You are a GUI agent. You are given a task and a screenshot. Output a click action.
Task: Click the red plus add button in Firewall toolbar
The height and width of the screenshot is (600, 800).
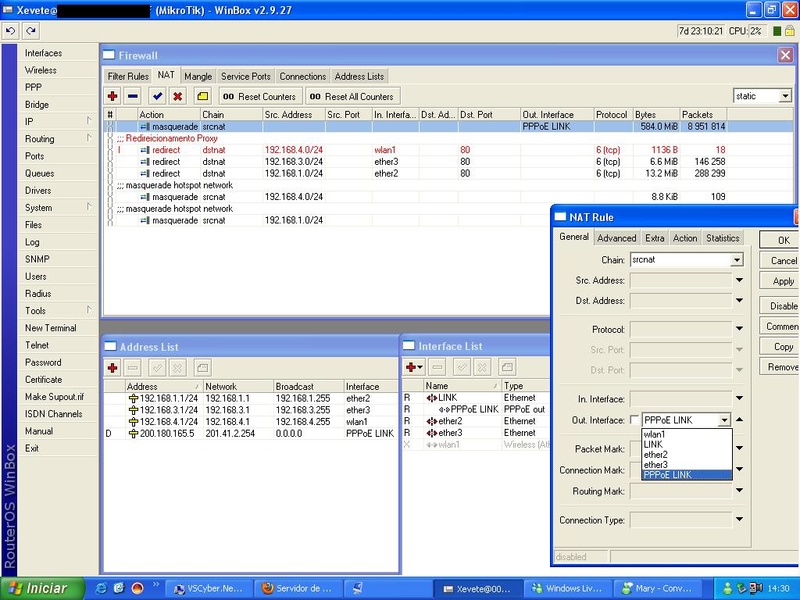[112, 96]
